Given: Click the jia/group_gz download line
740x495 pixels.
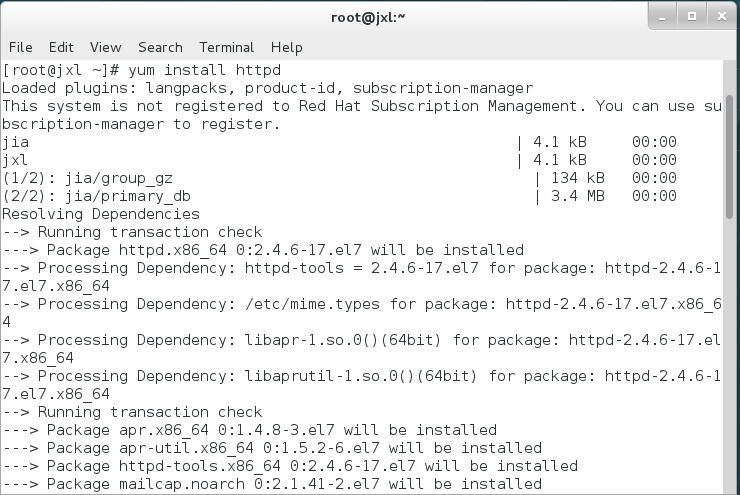Looking at the screenshot, I should tap(96, 178).
